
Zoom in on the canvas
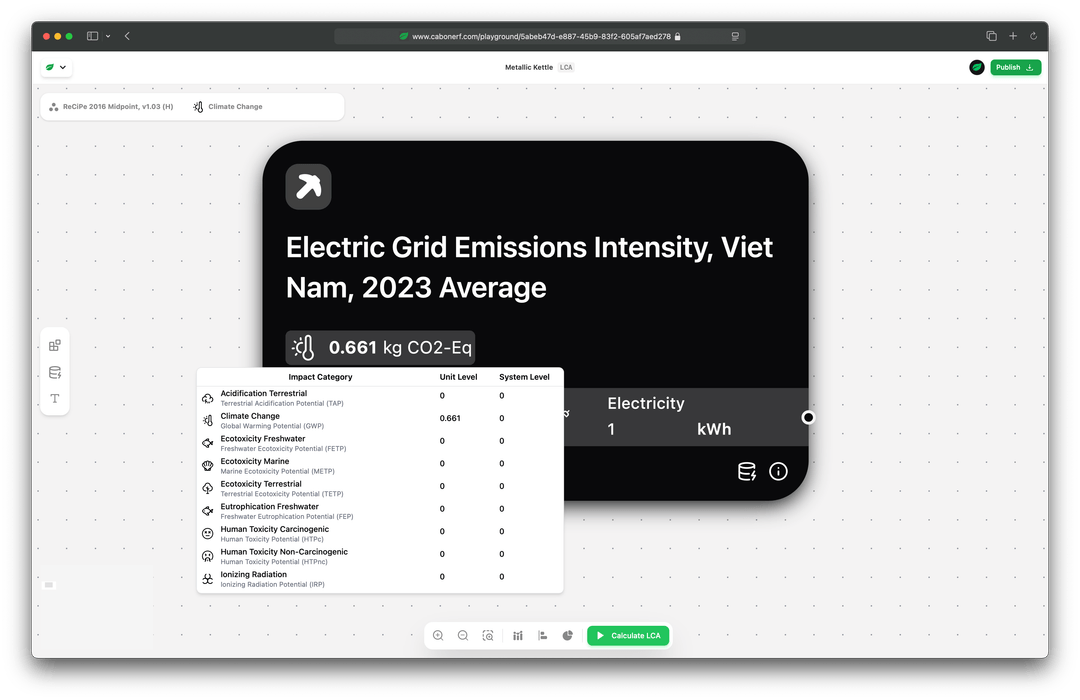click(x=438, y=635)
